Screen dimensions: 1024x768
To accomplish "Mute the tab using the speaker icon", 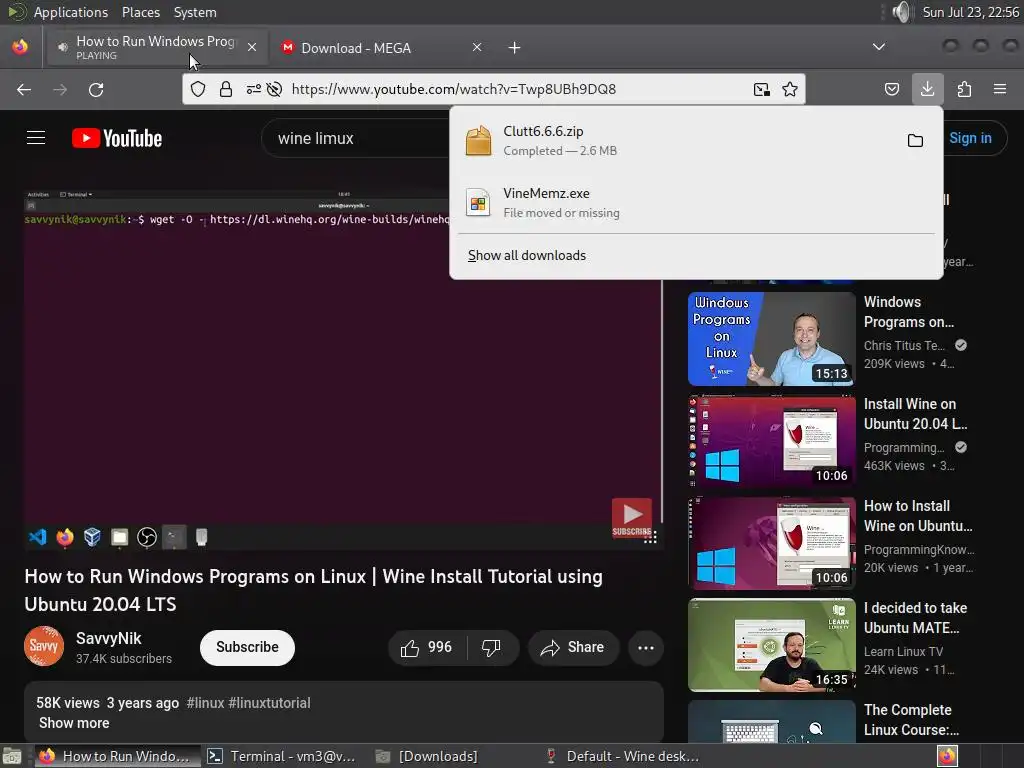I will click(x=63, y=47).
